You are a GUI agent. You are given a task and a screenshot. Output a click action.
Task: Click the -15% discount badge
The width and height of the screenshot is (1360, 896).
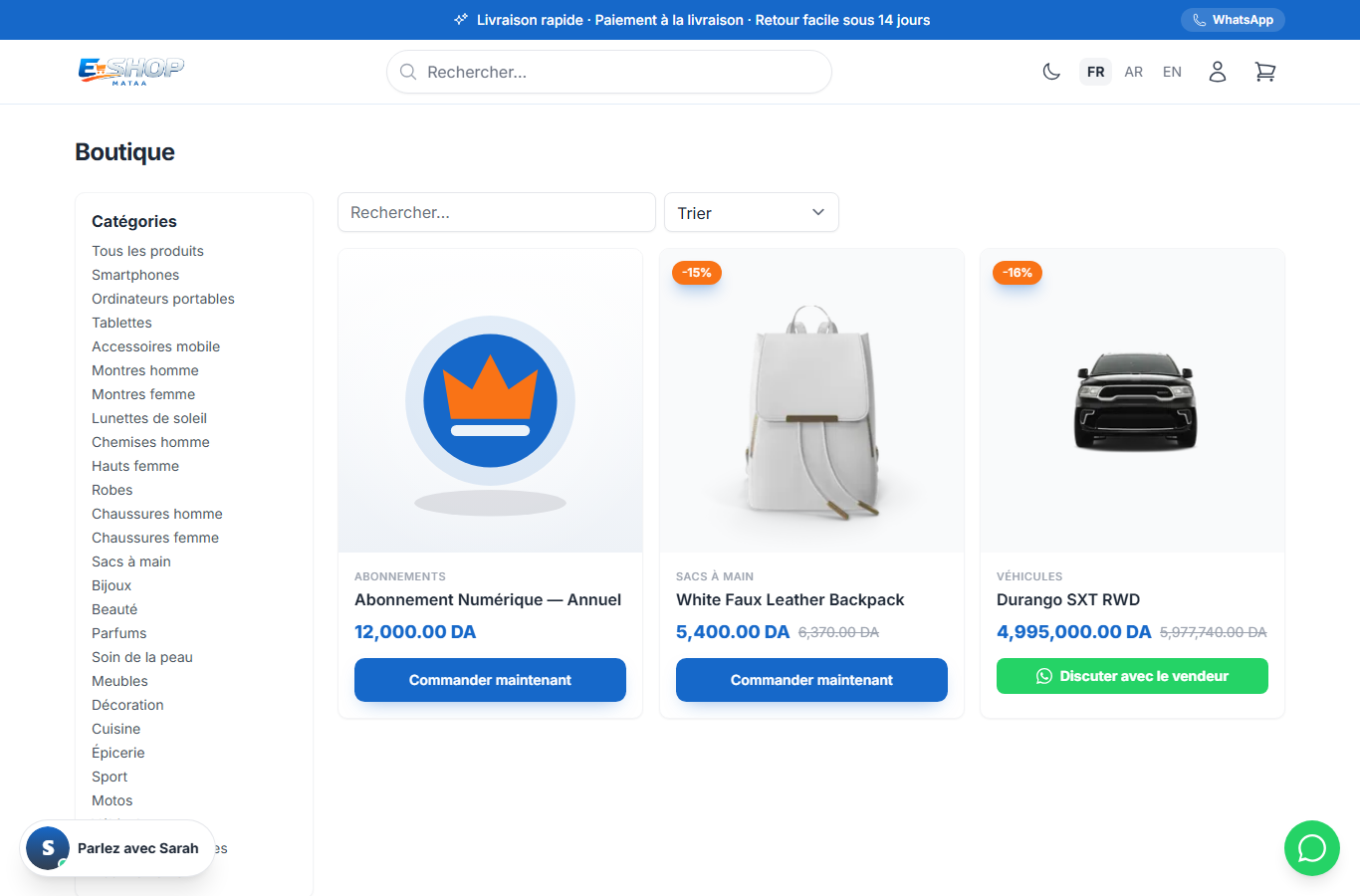pos(697,273)
